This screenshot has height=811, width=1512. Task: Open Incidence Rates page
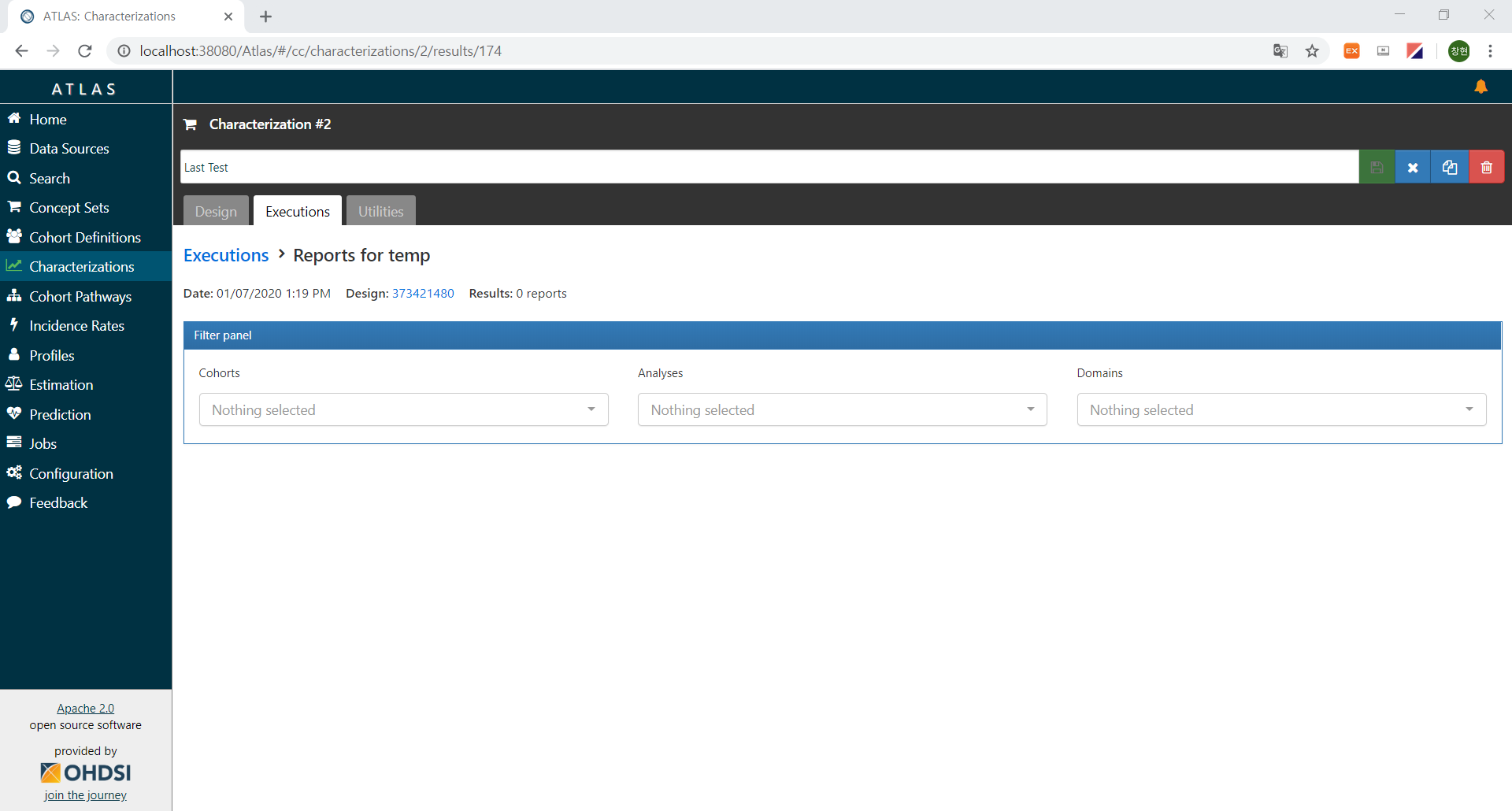tap(76, 325)
